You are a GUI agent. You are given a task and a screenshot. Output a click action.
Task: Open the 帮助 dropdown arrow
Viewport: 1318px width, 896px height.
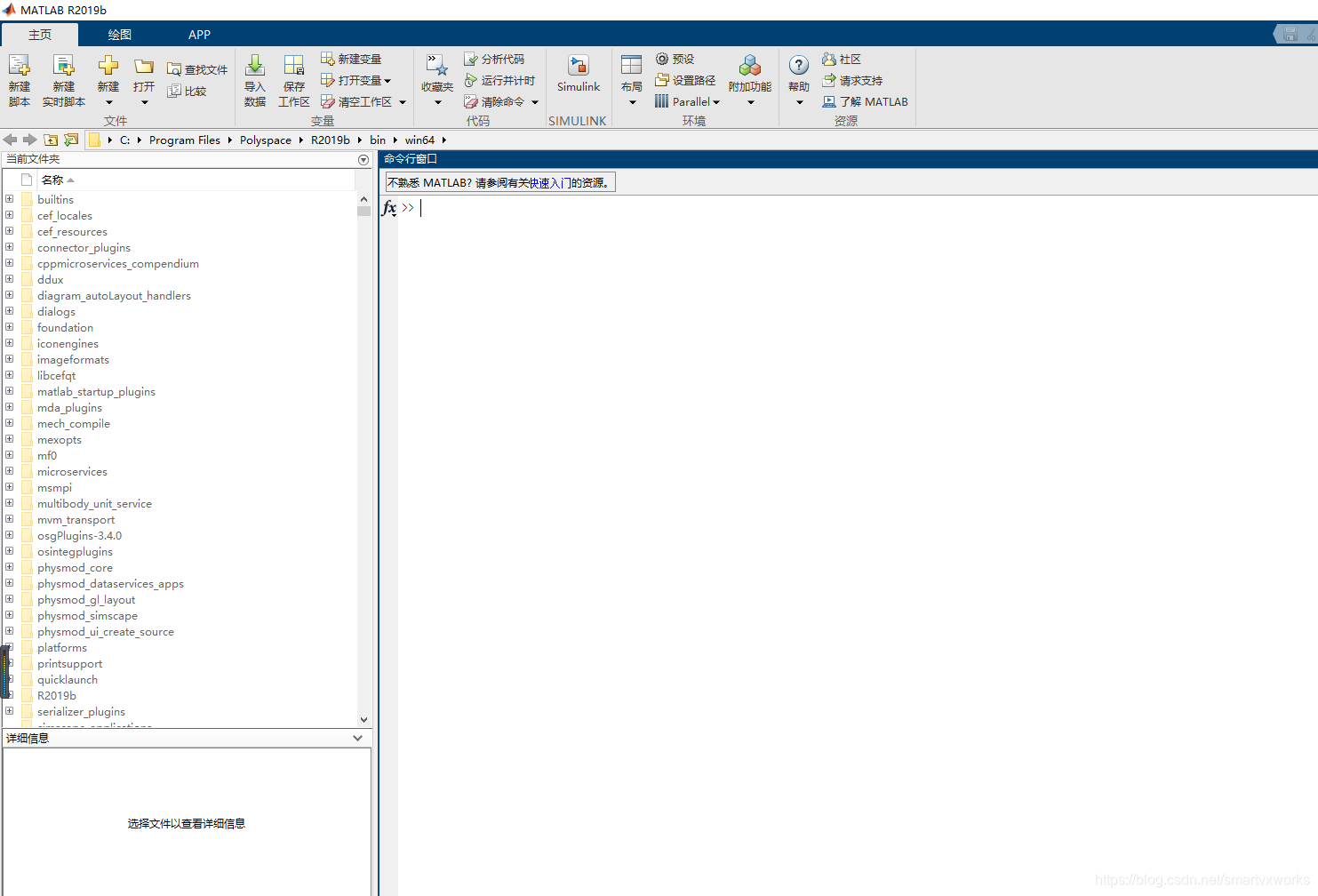[799, 102]
